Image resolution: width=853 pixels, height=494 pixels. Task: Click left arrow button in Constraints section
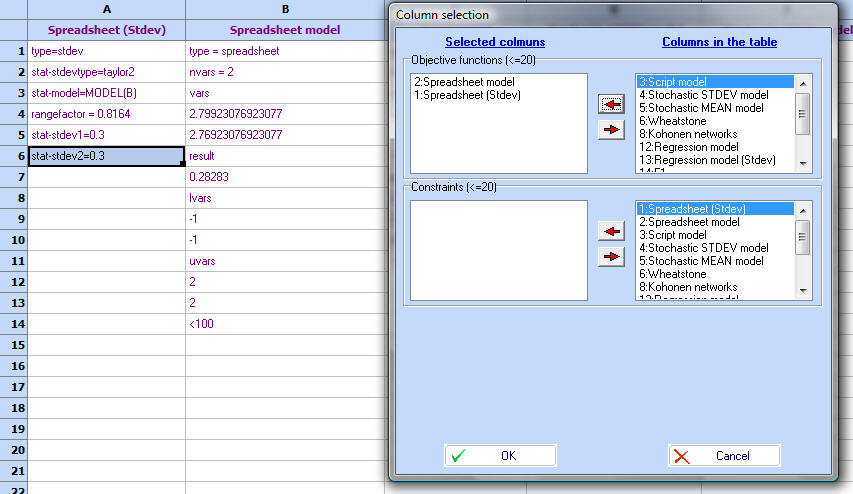click(610, 231)
